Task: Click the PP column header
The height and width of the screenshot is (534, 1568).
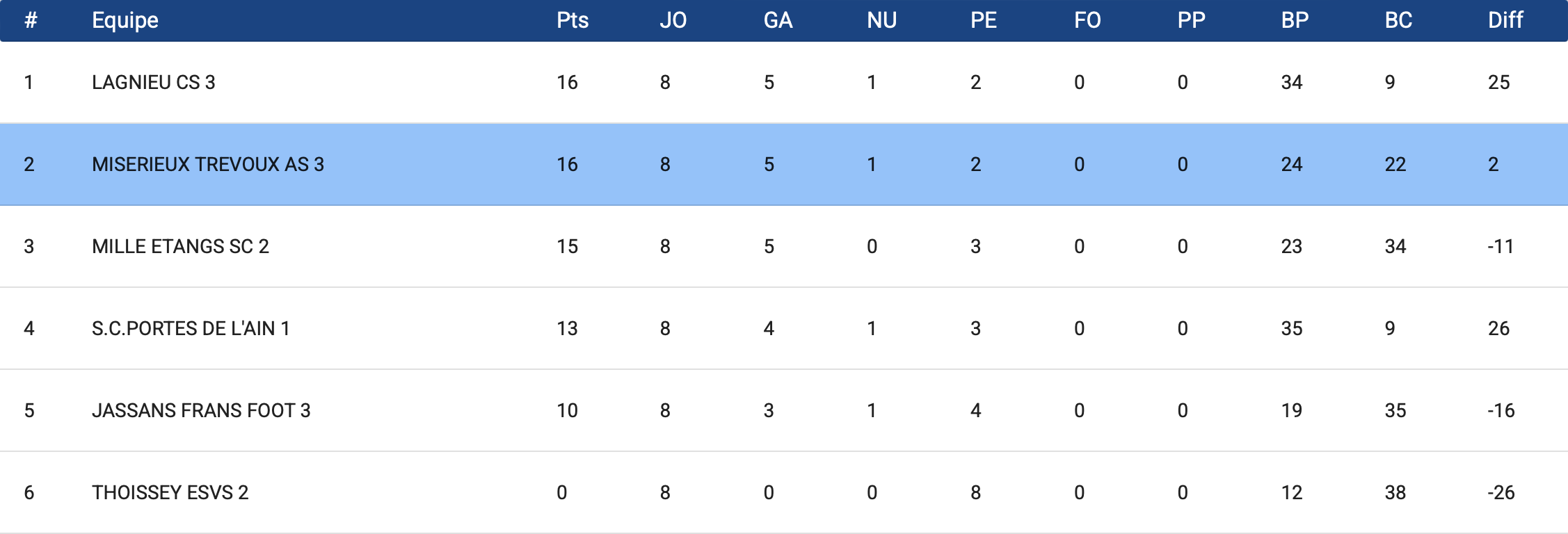Action: point(1191,20)
